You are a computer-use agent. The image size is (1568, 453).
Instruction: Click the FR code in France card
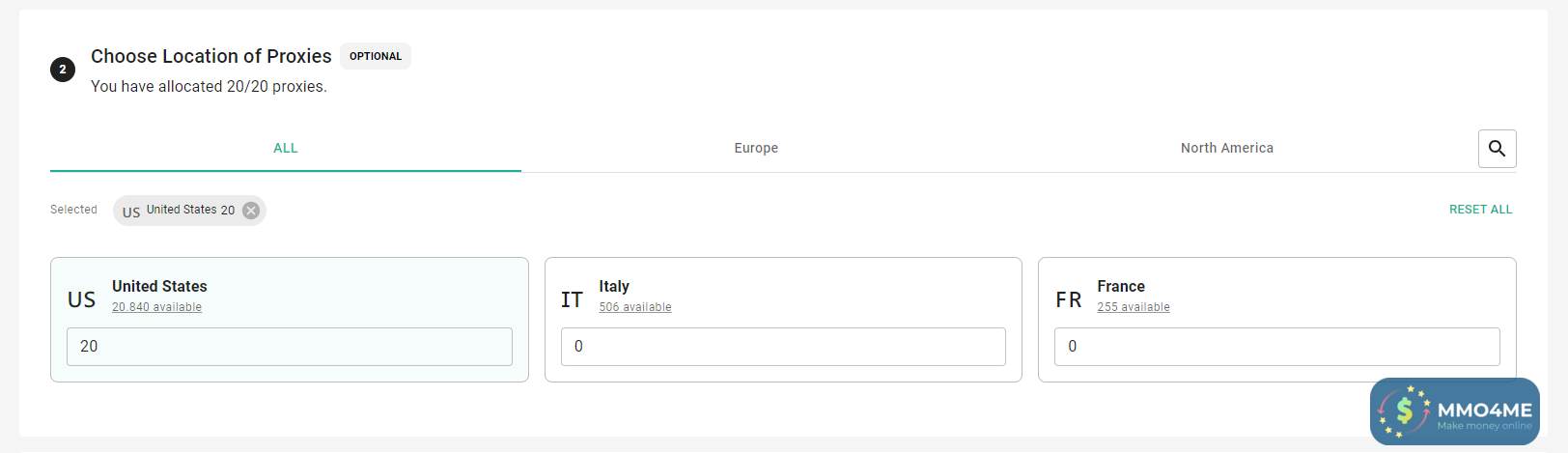[x=1068, y=299]
